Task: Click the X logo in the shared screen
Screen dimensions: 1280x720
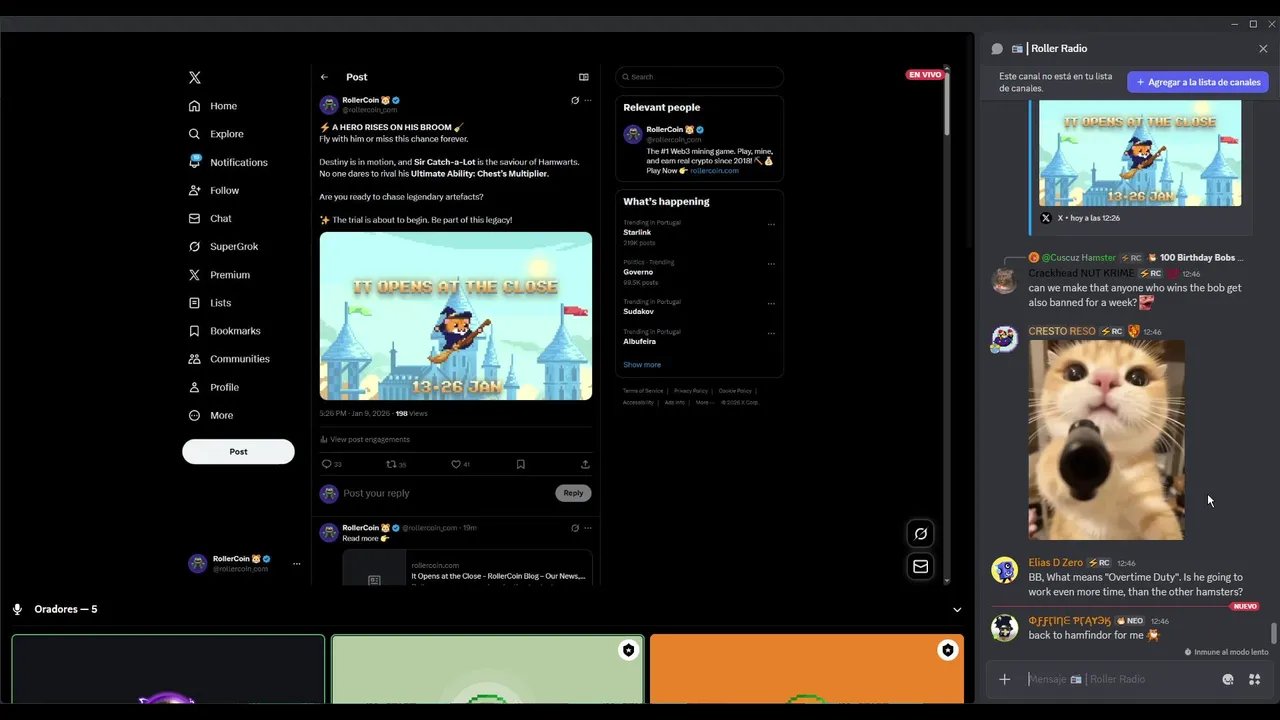Action: [195, 77]
